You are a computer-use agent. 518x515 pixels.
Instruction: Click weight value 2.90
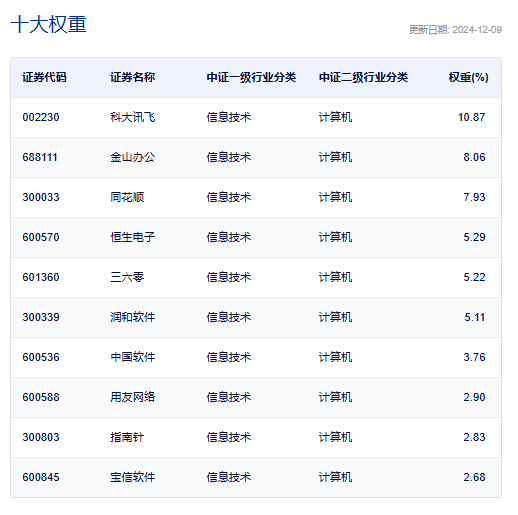tap(474, 397)
